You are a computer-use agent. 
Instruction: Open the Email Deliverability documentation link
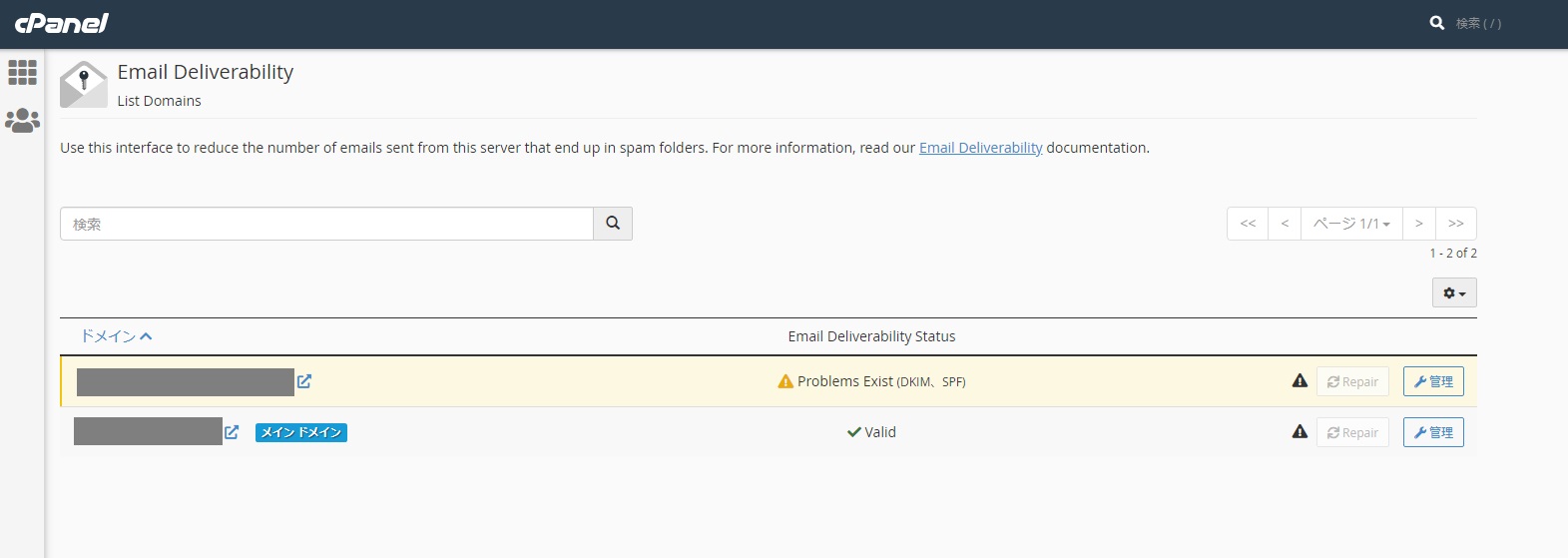pos(980,148)
